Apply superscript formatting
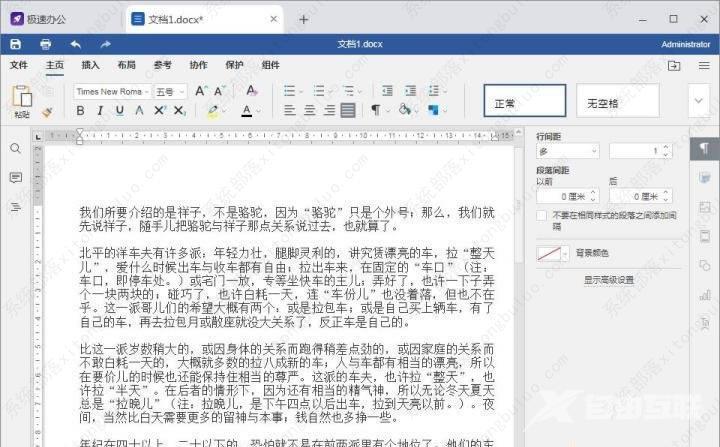This screenshot has width=720, height=447. (x=160, y=110)
